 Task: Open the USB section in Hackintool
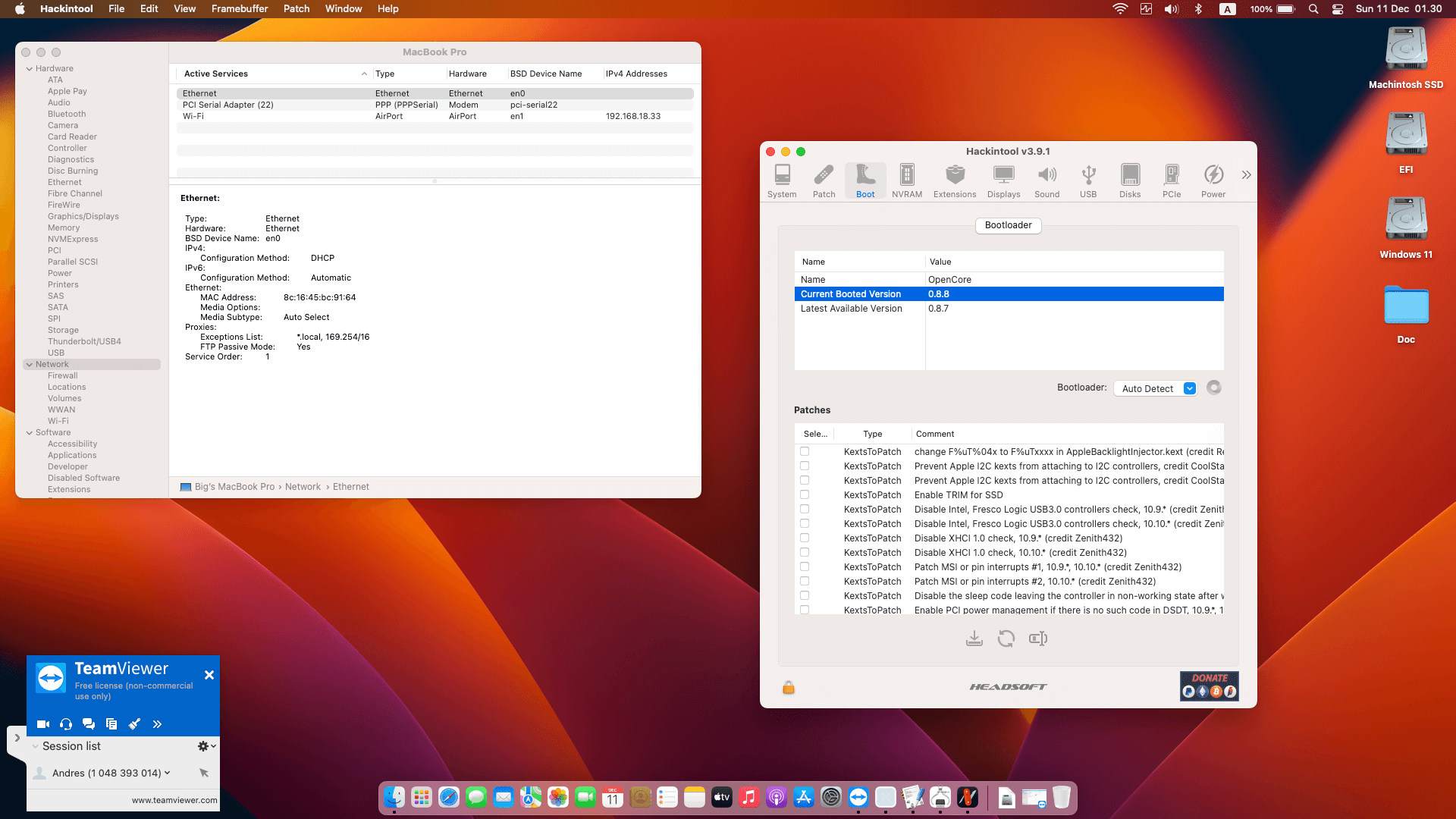click(x=1088, y=181)
